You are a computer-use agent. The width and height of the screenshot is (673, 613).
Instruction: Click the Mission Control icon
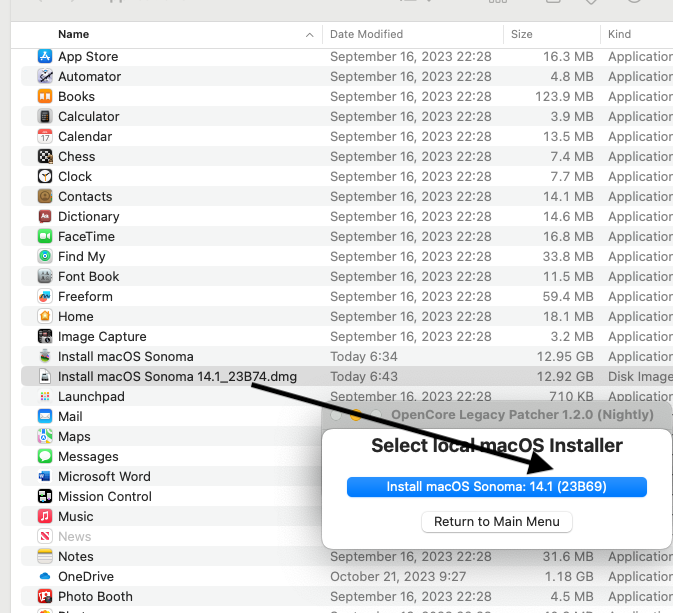click(x=45, y=496)
